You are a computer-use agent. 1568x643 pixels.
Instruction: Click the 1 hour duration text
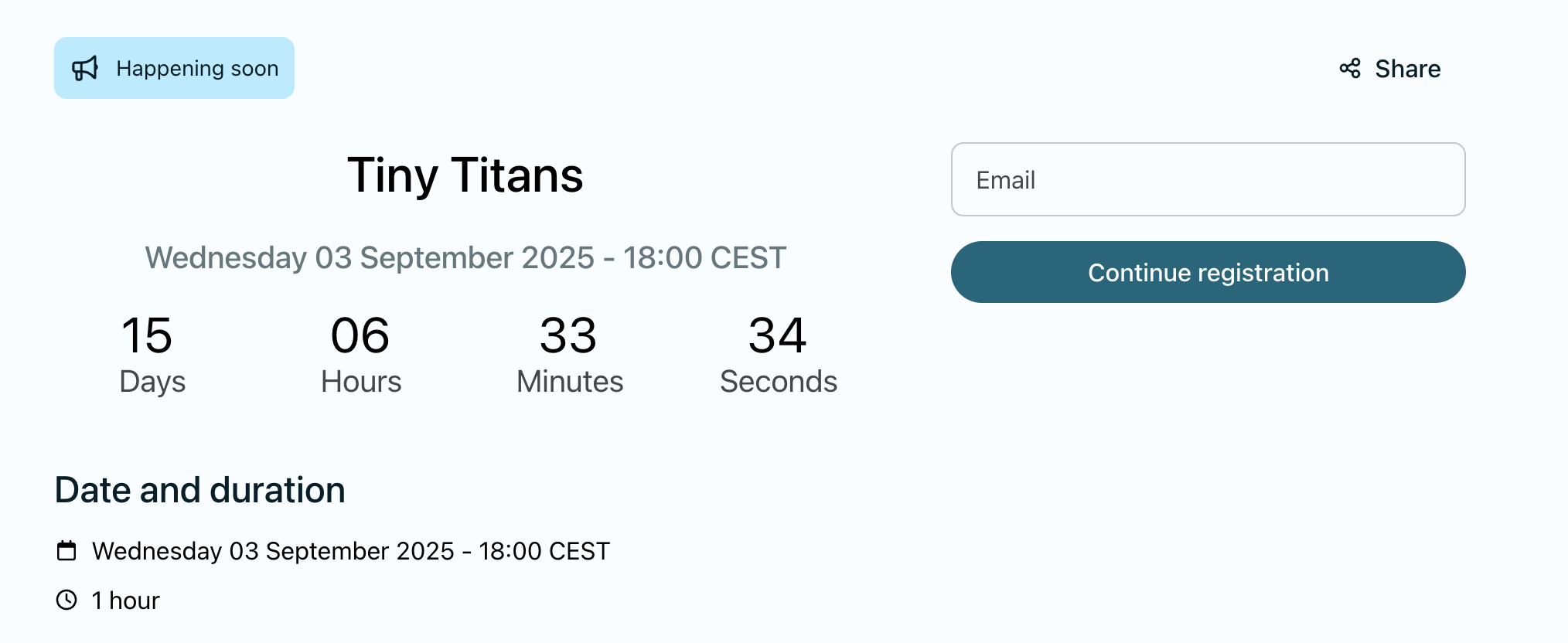click(x=125, y=600)
